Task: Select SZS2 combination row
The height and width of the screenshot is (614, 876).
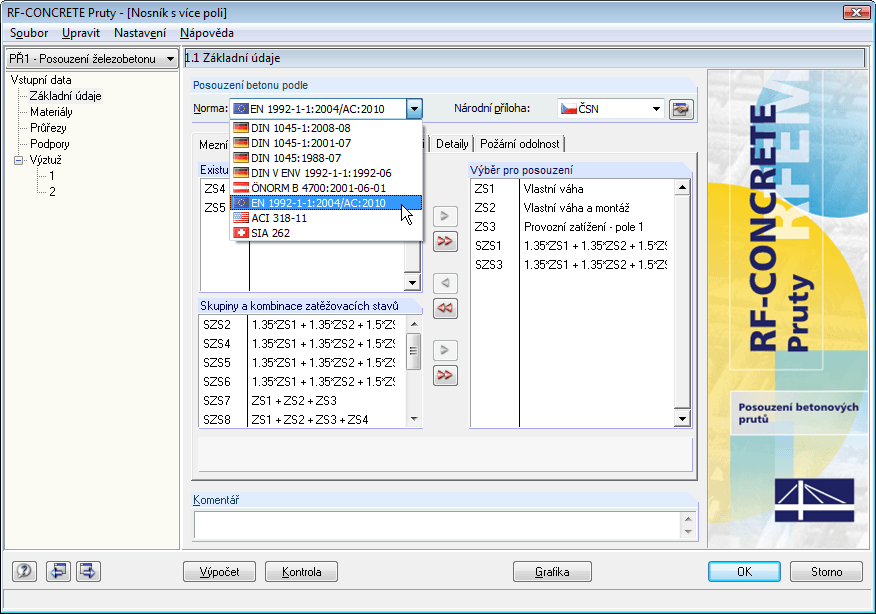Action: [x=303, y=325]
